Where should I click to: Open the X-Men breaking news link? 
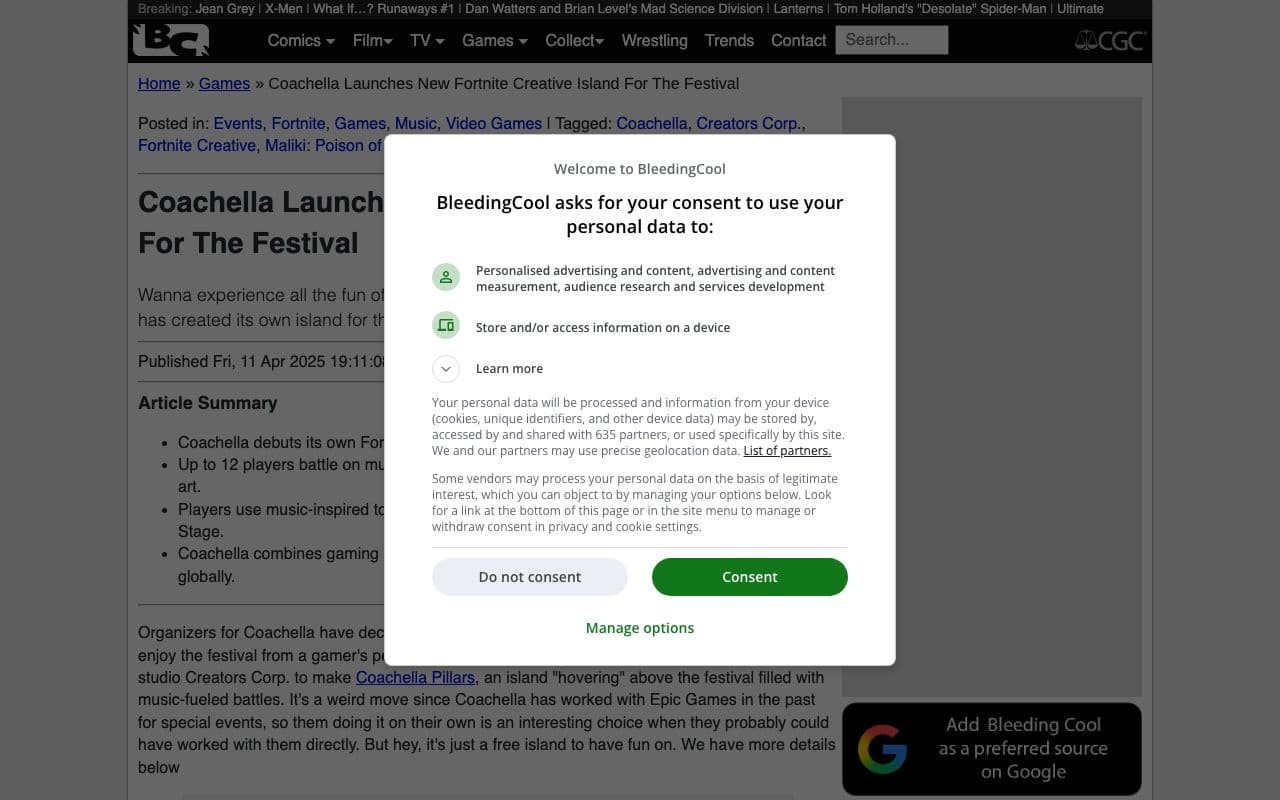coord(285,9)
